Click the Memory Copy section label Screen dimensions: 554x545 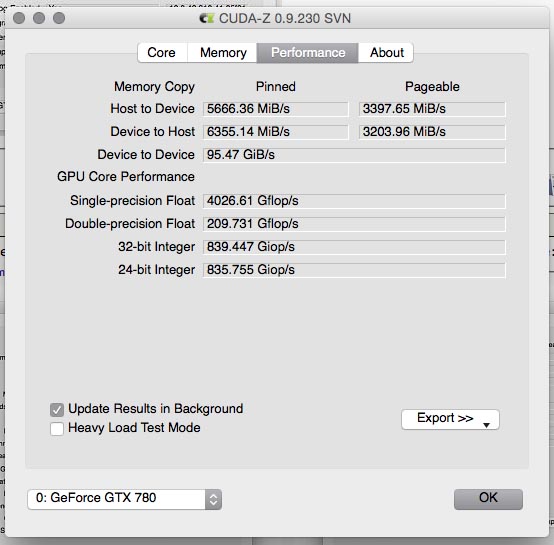[x=154, y=87]
